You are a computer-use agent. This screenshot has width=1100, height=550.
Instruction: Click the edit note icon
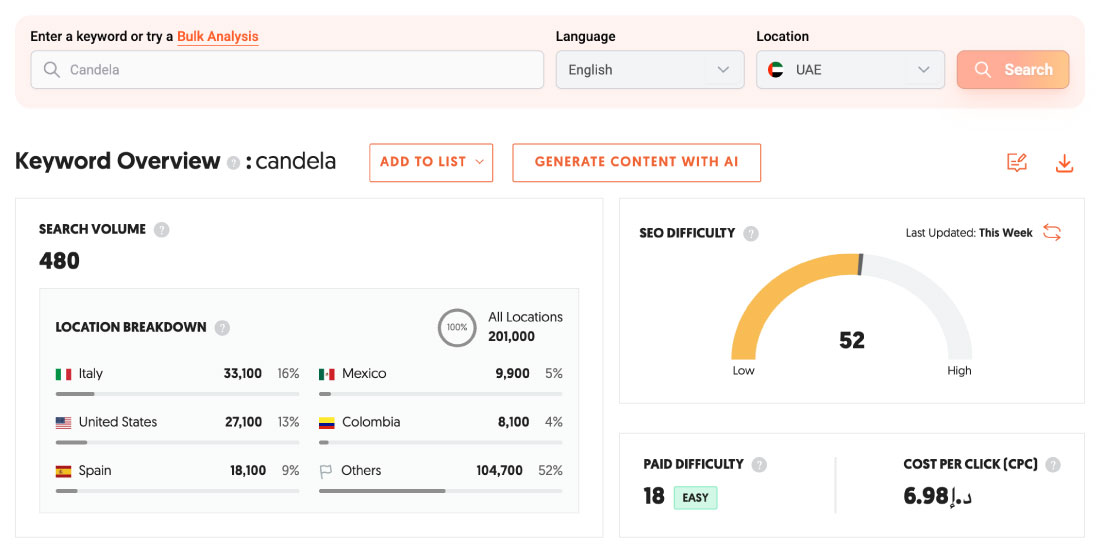pyautogui.click(x=1017, y=163)
